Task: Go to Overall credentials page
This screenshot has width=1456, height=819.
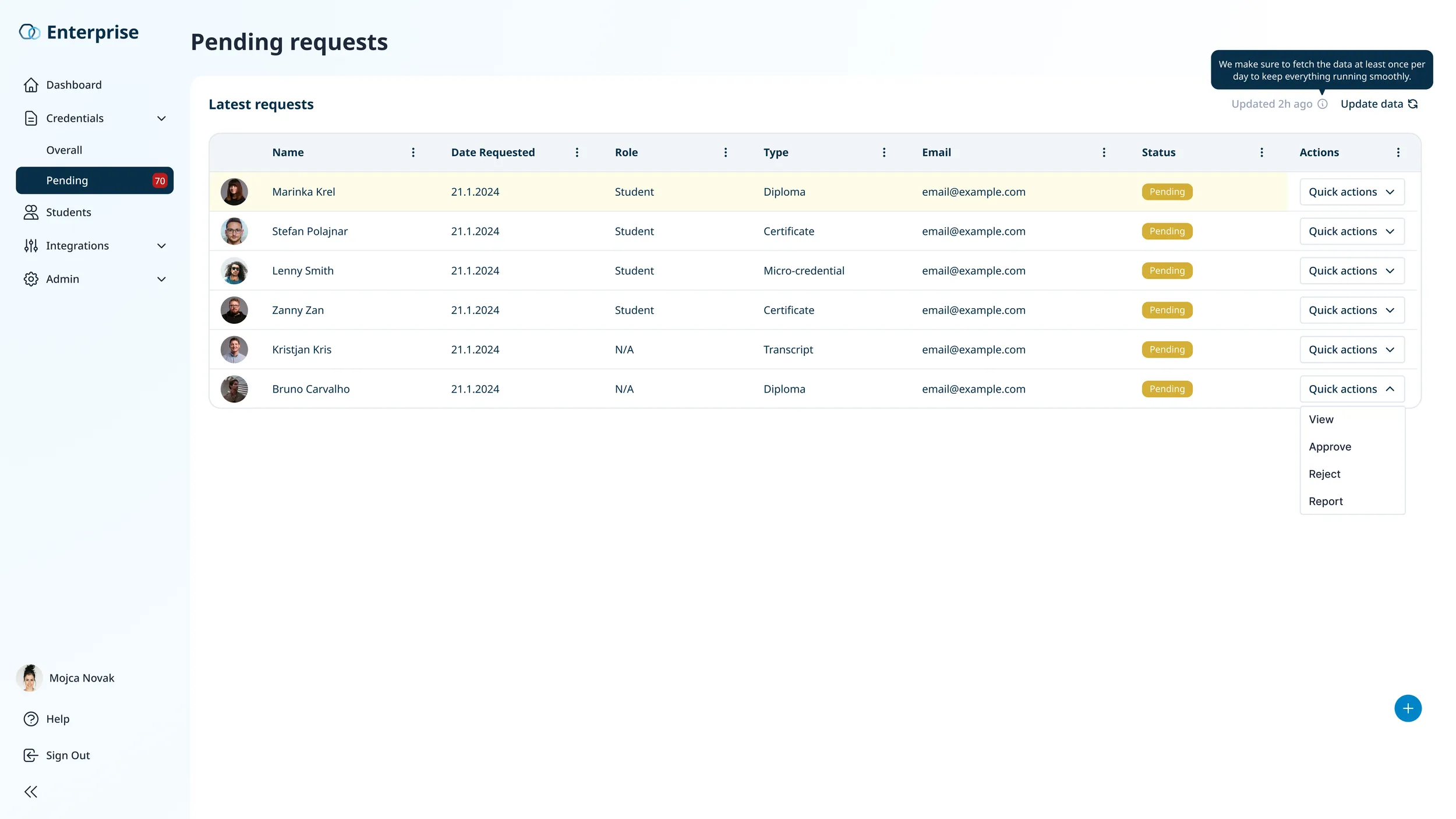Action: pyautogui.click(x=64, y=150)
